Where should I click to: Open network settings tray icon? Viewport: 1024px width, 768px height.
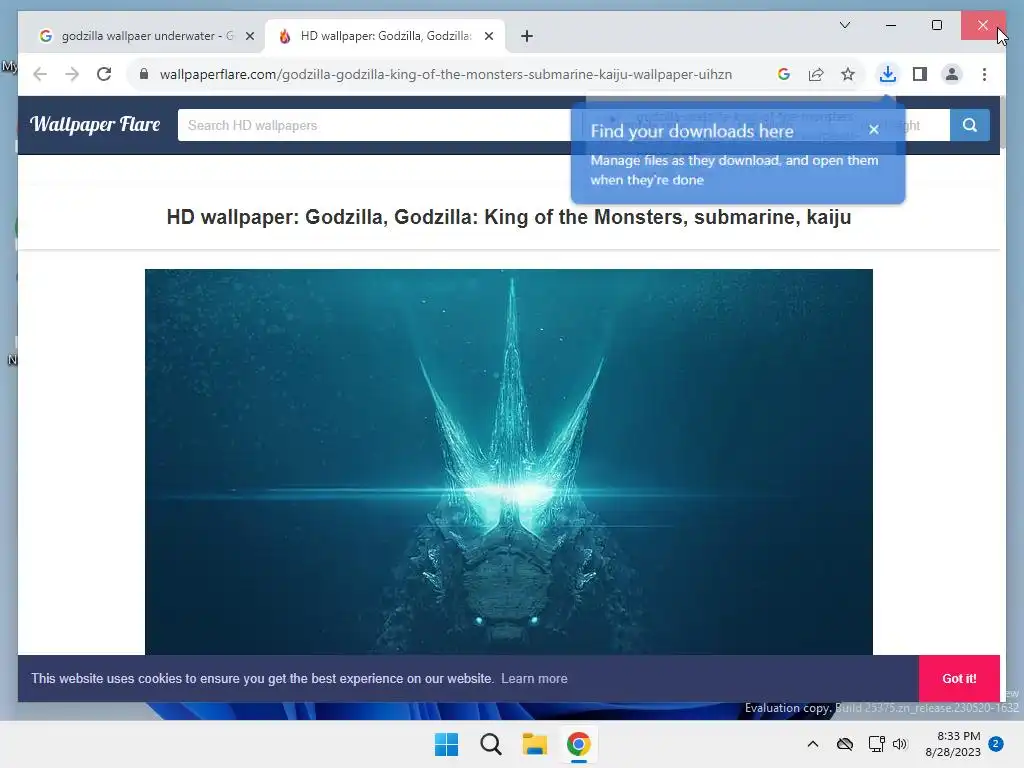pyautogui.click(x=876, y=744)
